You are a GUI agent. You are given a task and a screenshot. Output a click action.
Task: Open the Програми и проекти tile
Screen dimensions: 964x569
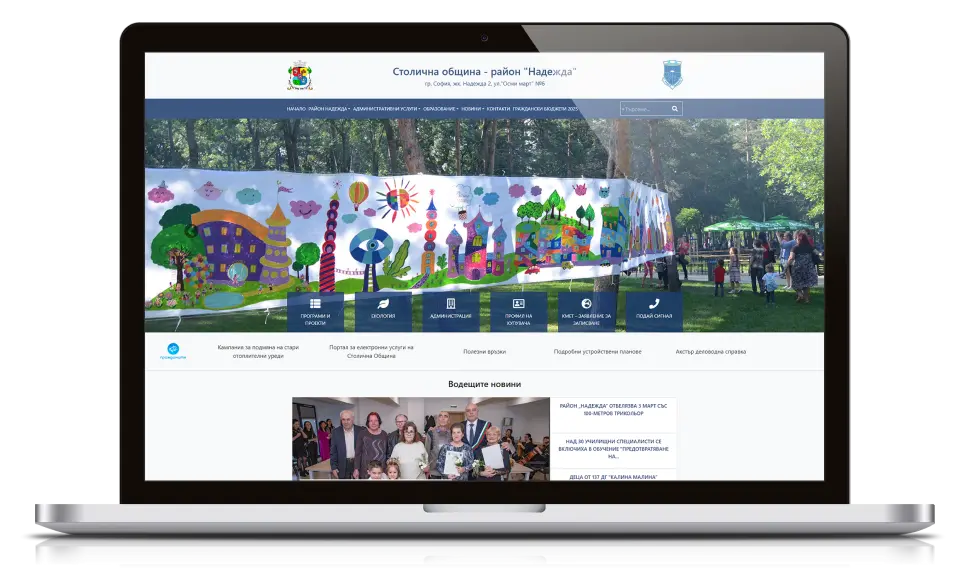click(x=315, y=311)
